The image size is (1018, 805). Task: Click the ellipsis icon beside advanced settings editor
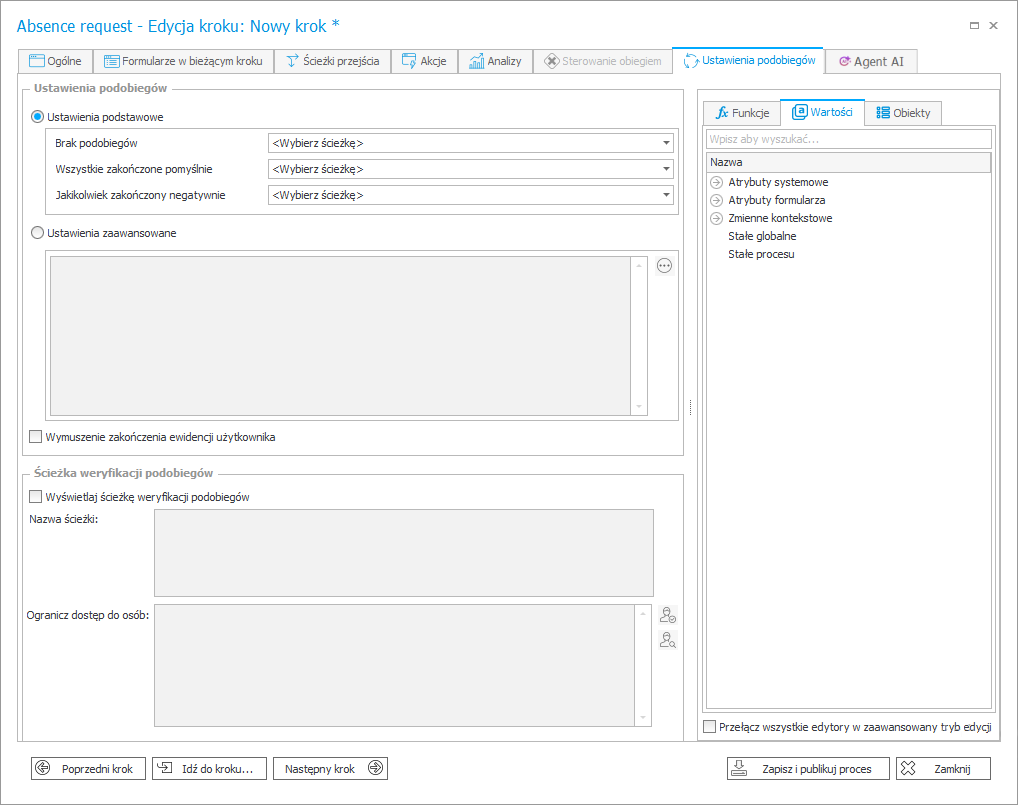(x=665, y=266)
